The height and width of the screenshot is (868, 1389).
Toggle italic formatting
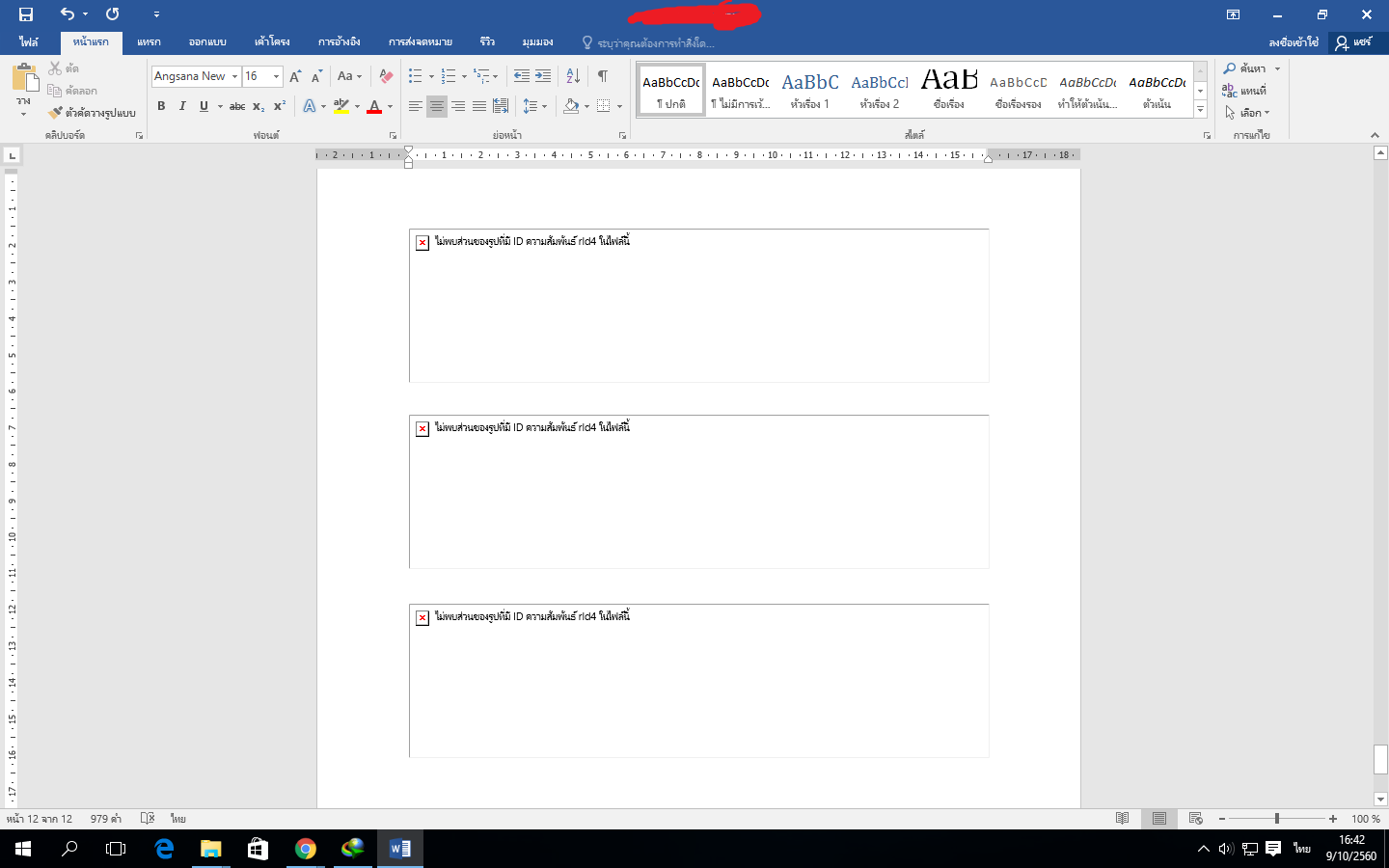(x=182, y=106)
